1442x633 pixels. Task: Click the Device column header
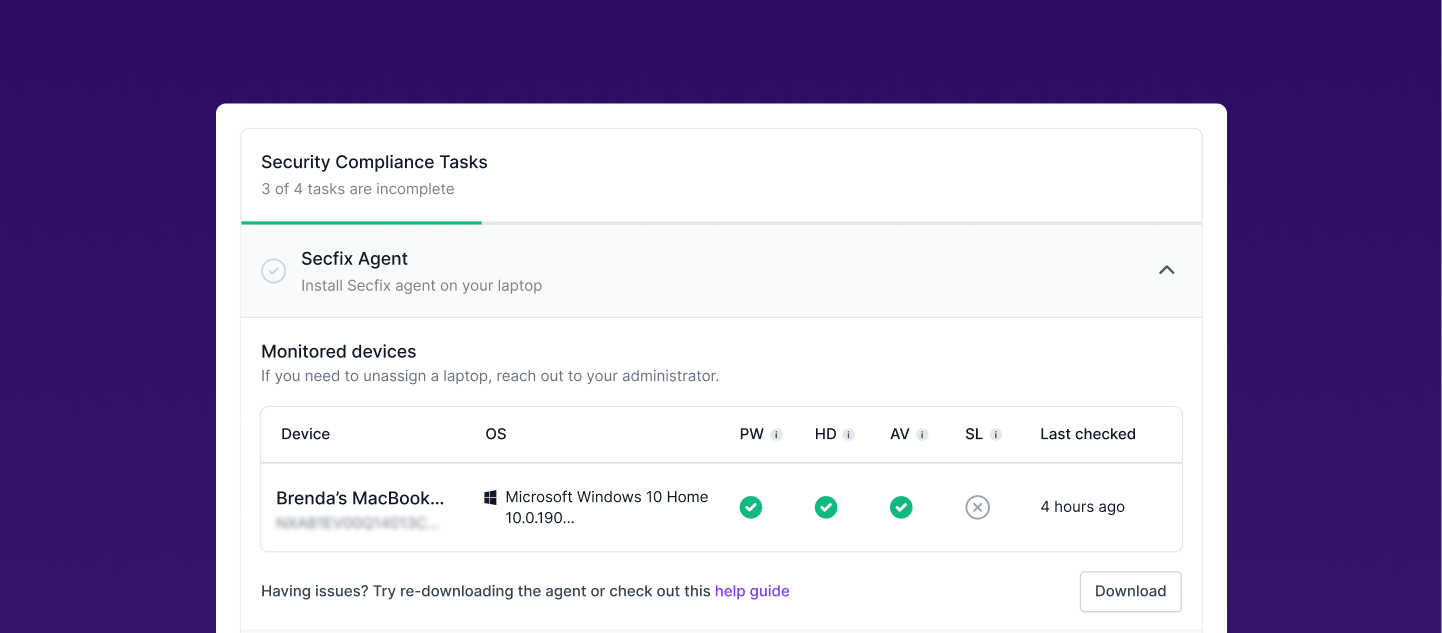point(305,434)
